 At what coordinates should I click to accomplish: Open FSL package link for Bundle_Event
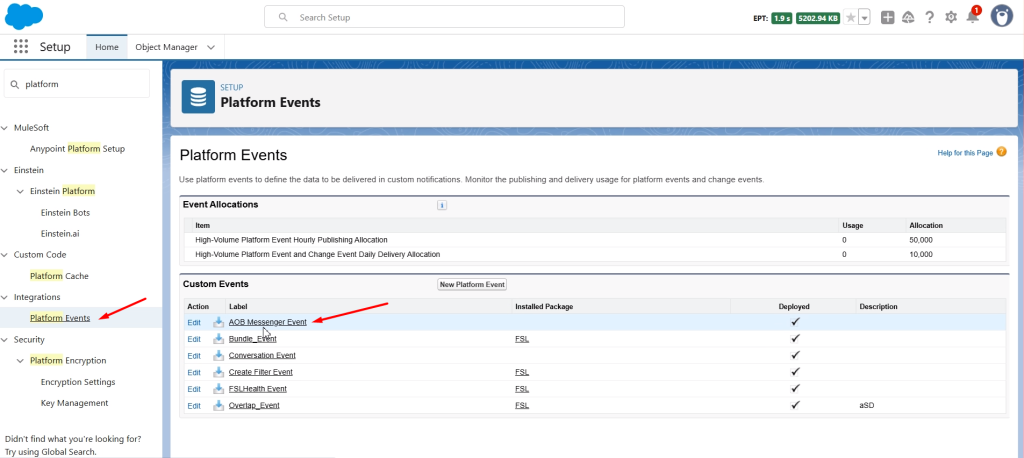522,339
